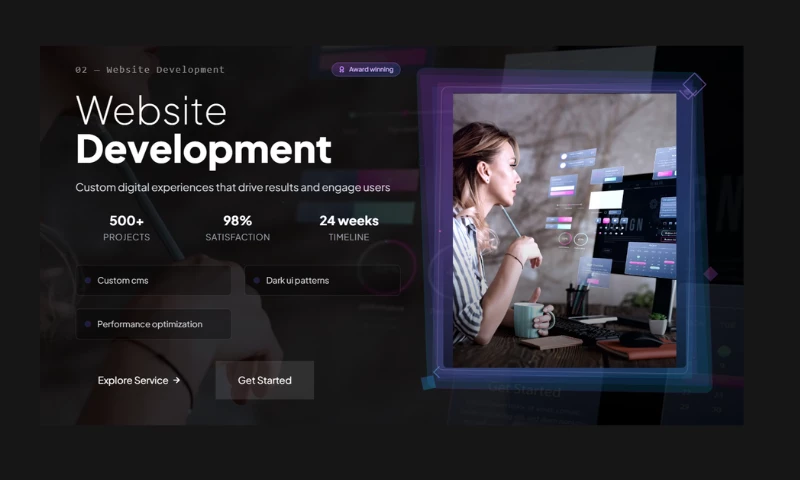Click the SATISFACTION label under 98%
This screenshot has width=800, height=480.
(238, 237)
